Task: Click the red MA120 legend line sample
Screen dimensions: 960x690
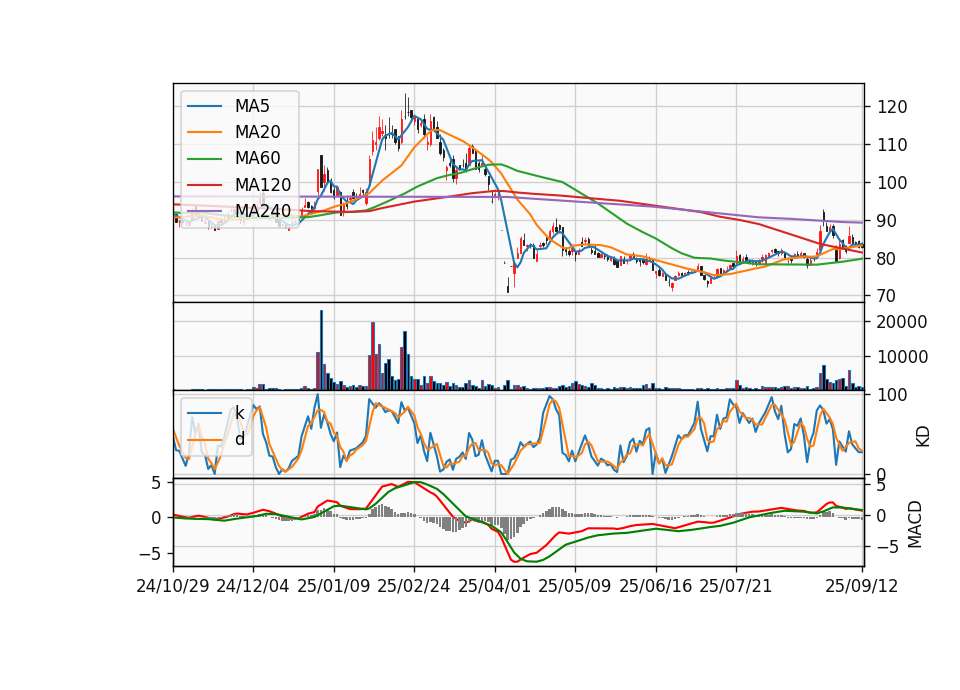Action: click(x=205, y=185)
